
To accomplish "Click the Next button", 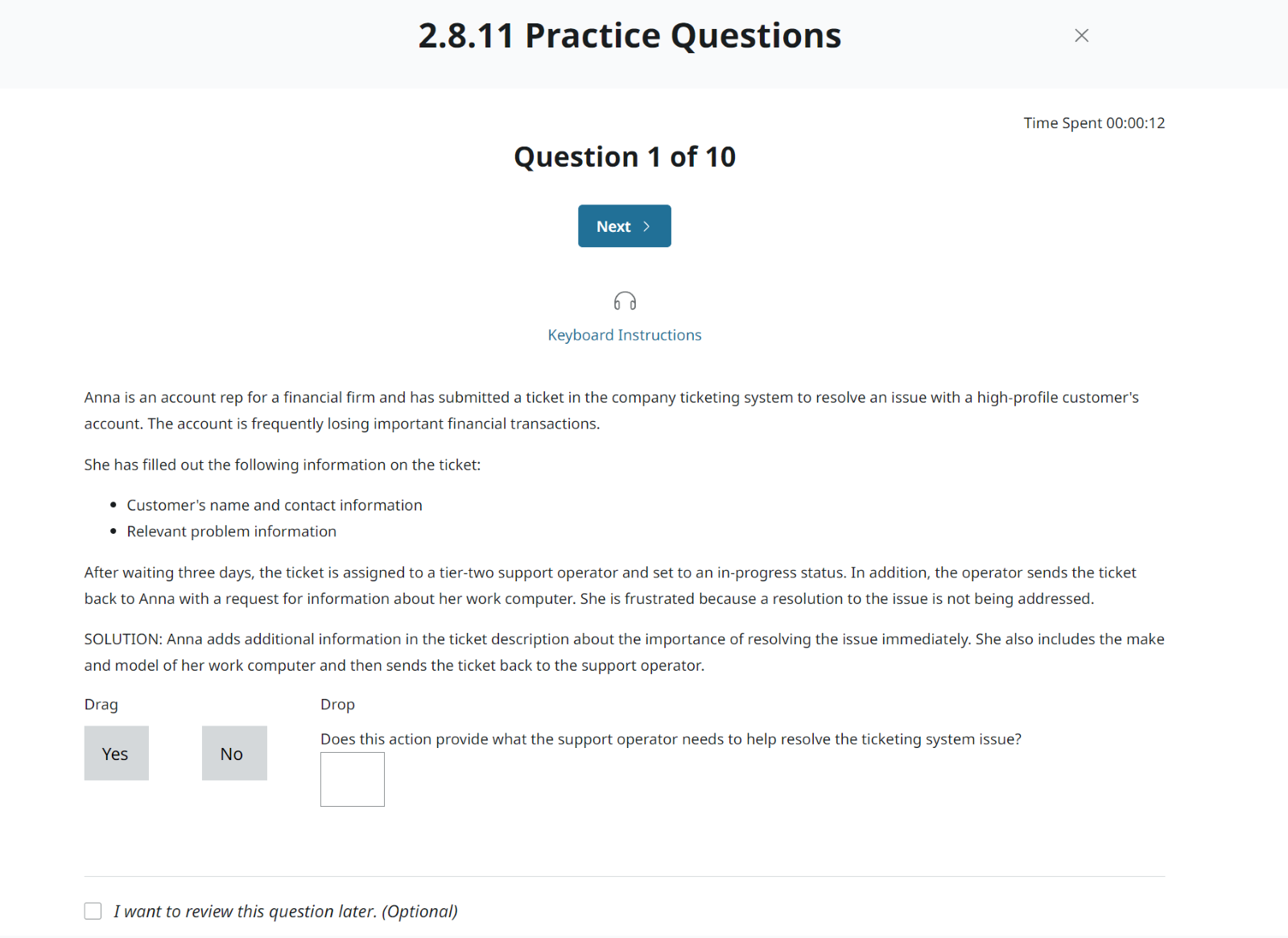I will [x=624, y=226].
